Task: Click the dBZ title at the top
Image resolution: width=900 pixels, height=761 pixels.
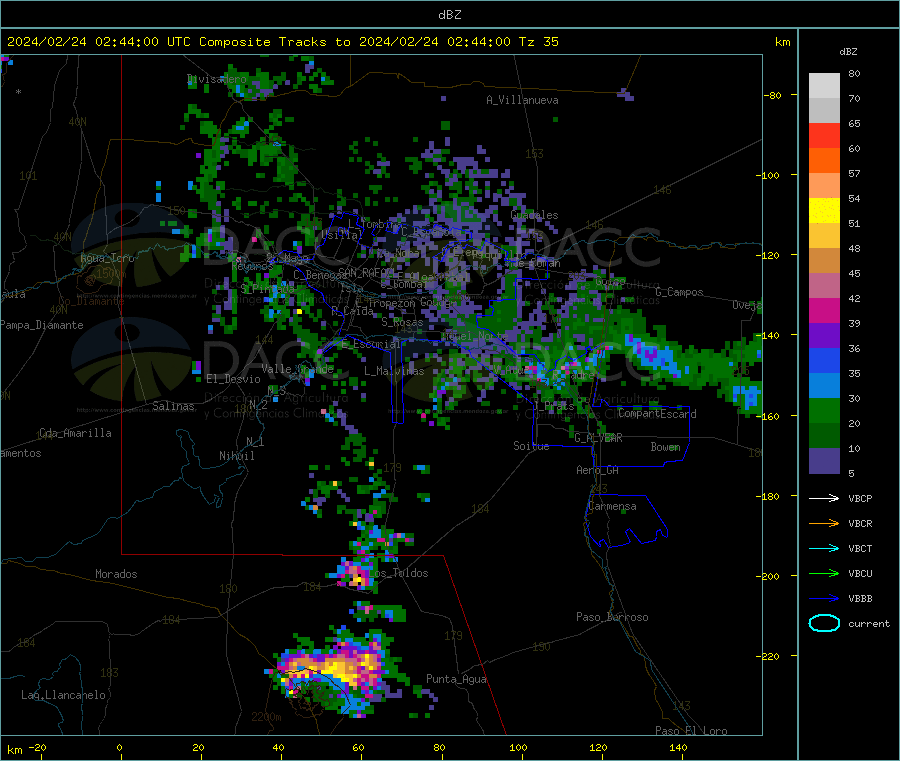Action: [x=449, y=14]
